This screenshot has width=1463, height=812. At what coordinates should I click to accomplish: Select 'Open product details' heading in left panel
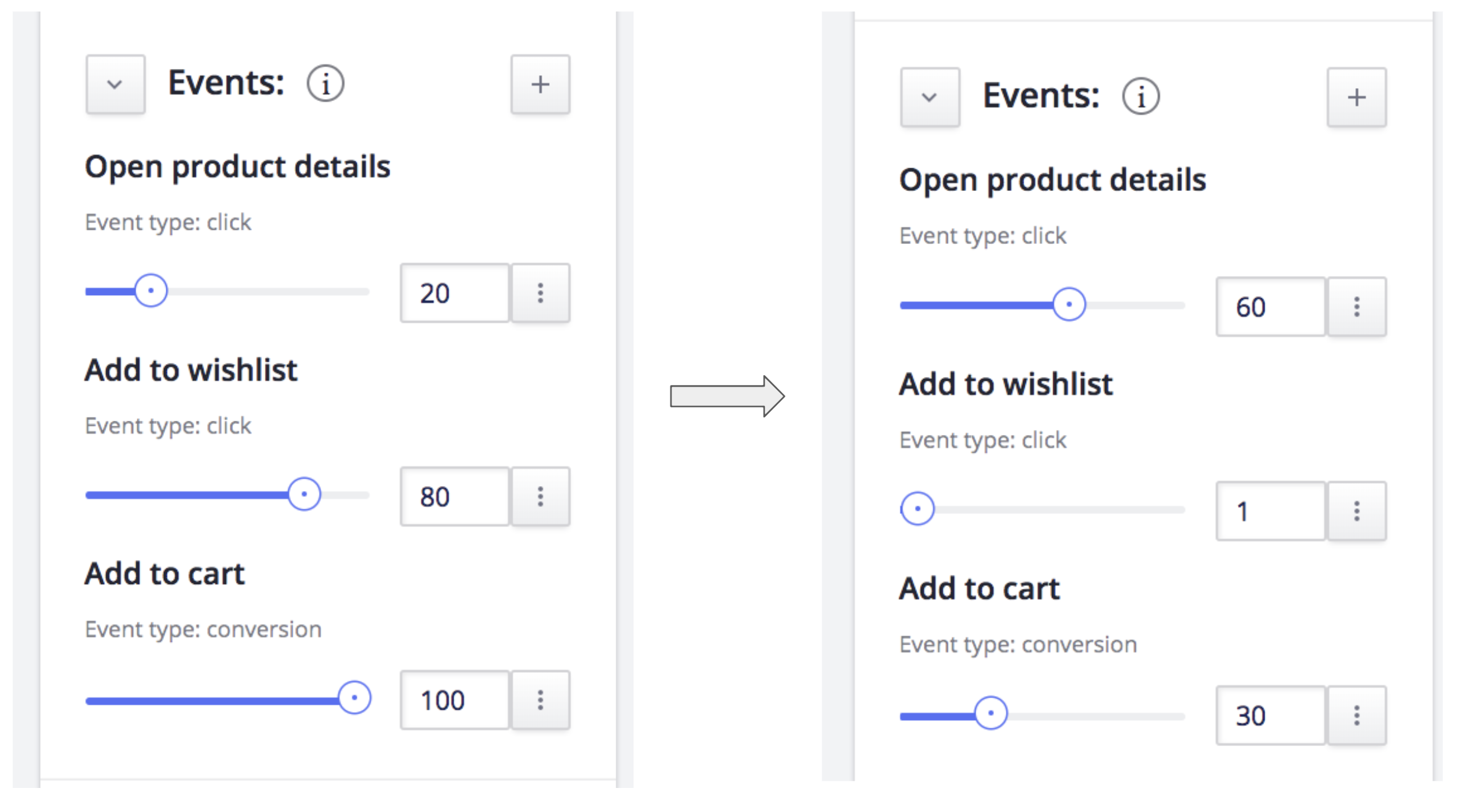[237, 168]
